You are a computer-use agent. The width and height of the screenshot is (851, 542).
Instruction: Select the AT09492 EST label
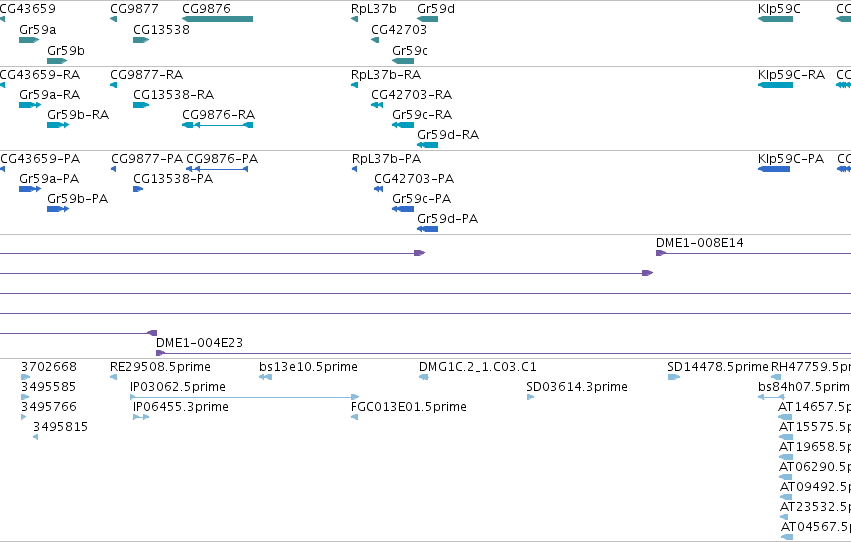click(x=815, y=487)
